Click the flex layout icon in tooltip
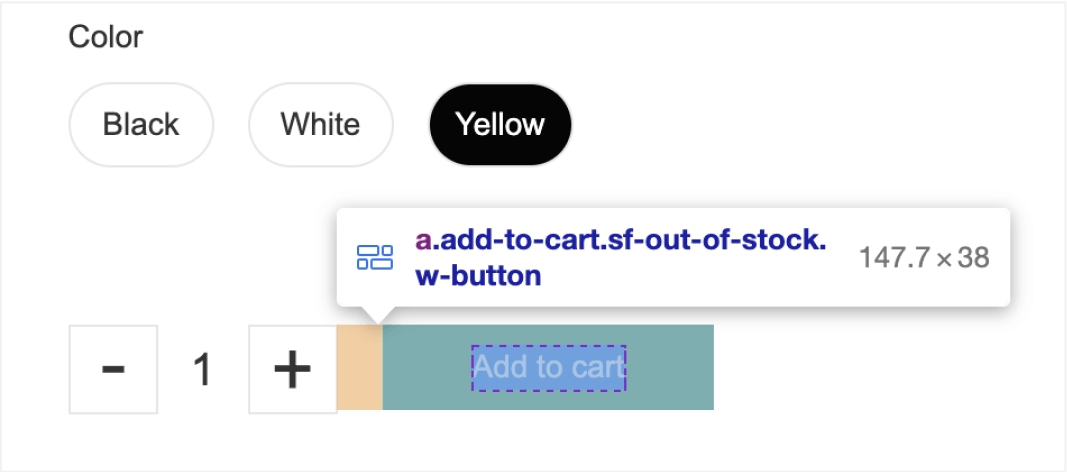This screenshot has width=1067, height=472. (375, 257)
